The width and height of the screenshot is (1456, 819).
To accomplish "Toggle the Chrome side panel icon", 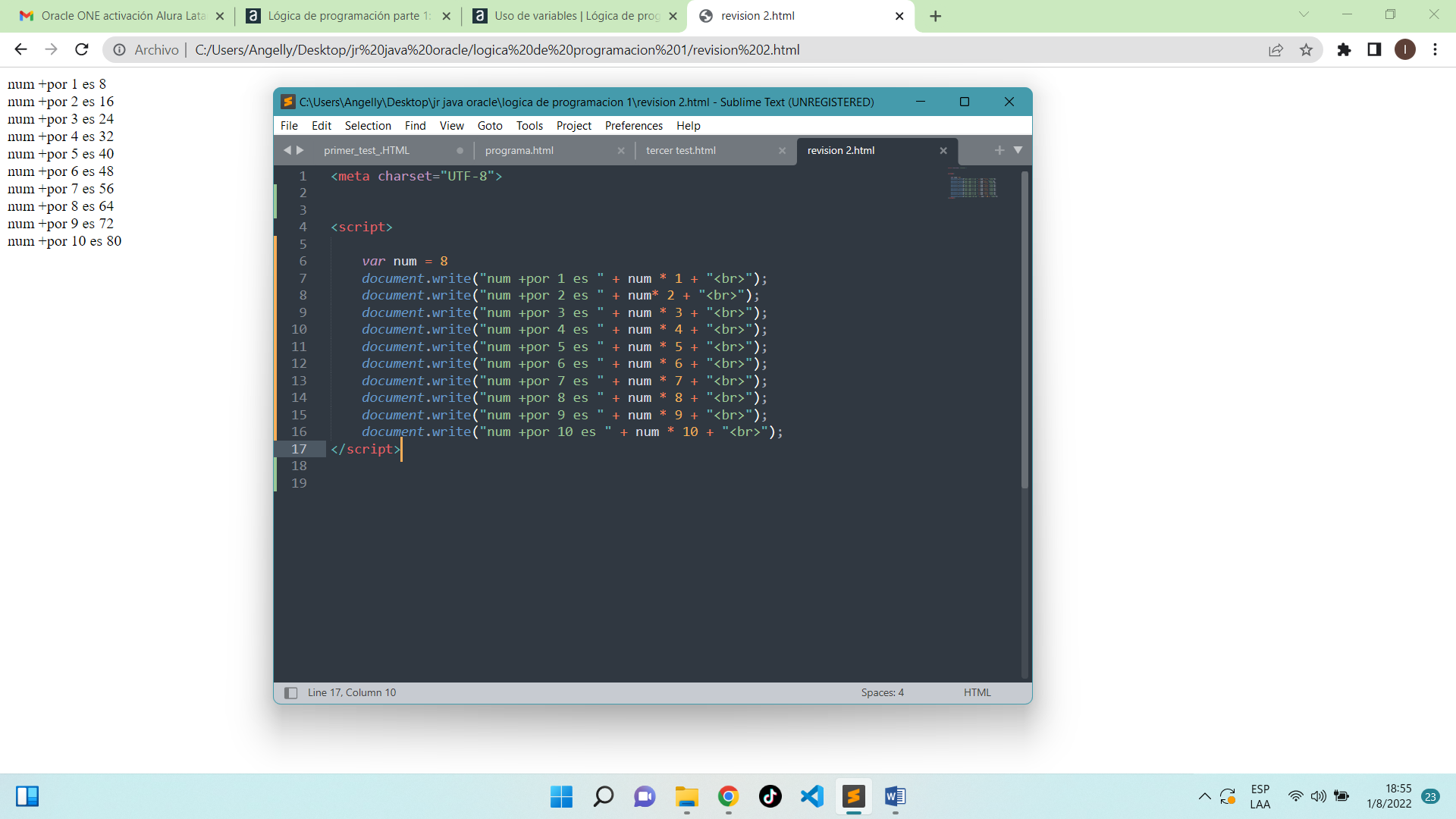I will (x=1374, y=49).
